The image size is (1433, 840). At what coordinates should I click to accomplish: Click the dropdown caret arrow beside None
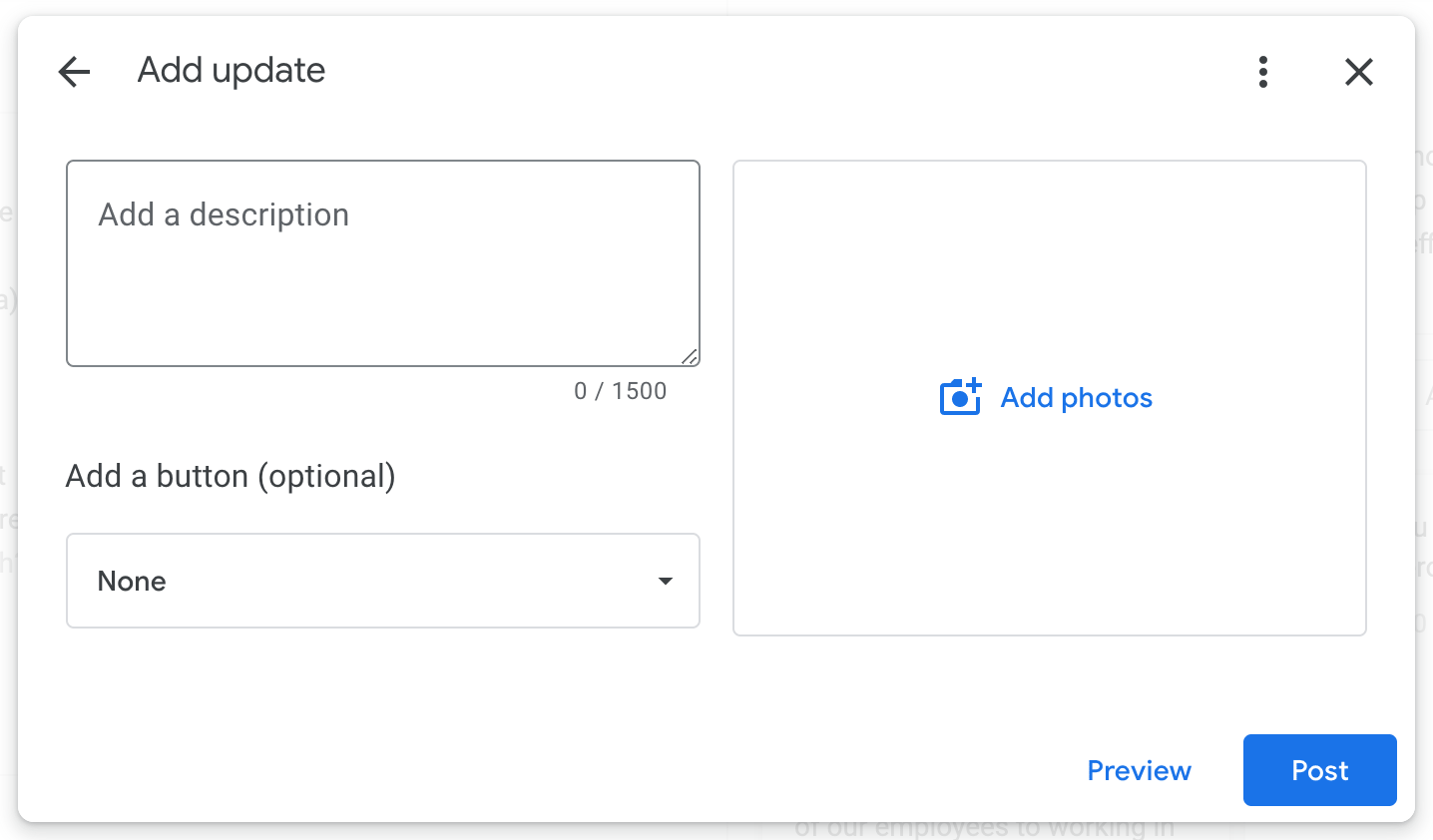(x=666, y=581)
